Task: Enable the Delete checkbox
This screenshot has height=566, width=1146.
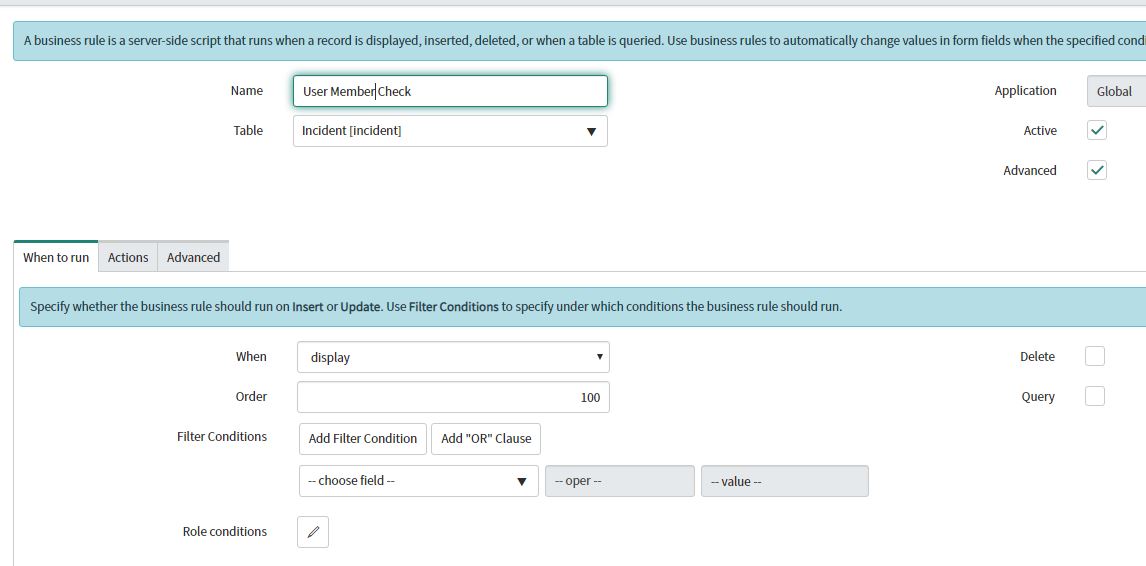Action: [1095, 357]
